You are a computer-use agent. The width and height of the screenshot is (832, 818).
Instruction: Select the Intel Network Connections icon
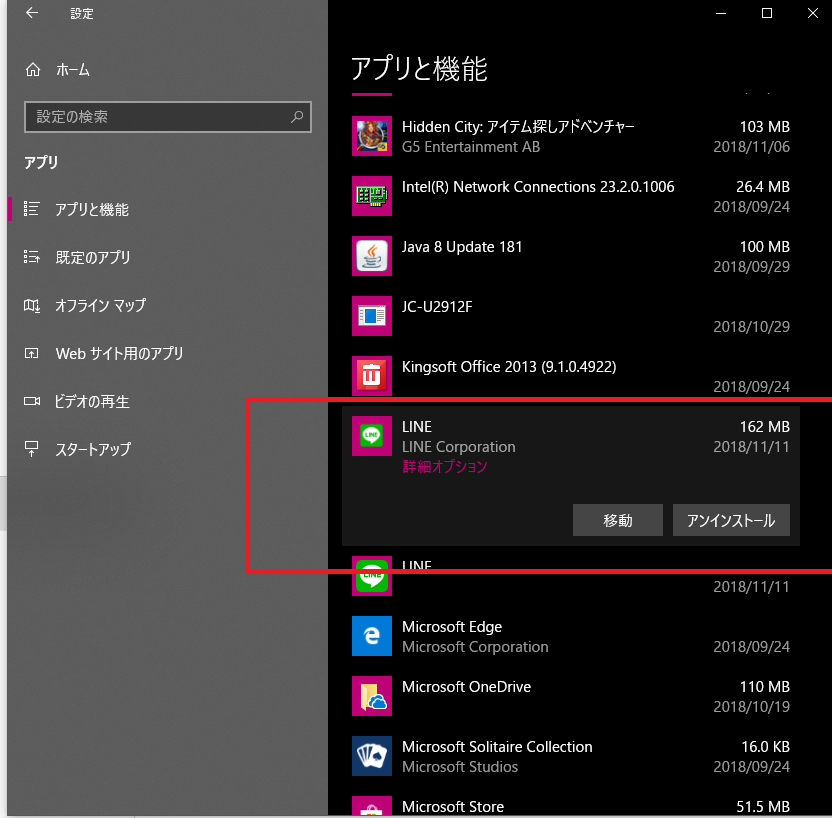click(371, 196)
